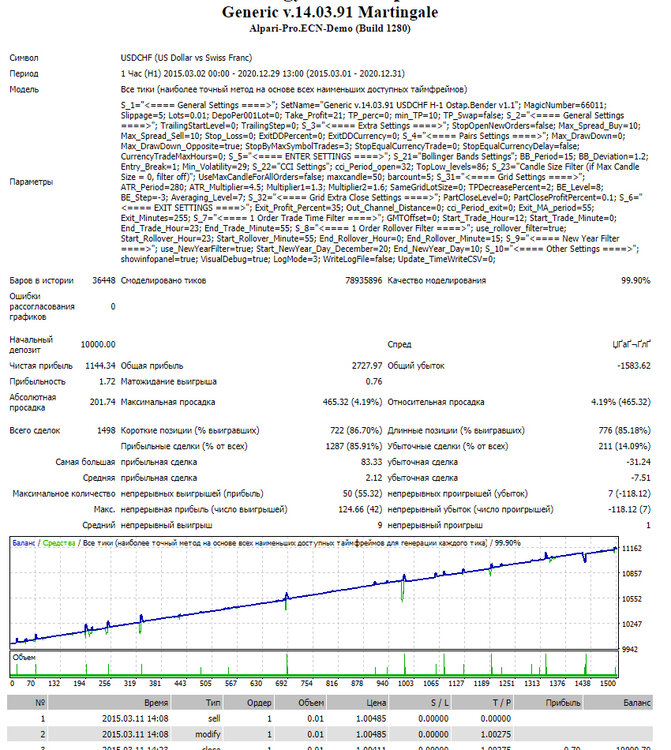This screenshot has height=750, width=671.
Task: Click the balance chart axis label 11162
Action: (x=632, y=549)
